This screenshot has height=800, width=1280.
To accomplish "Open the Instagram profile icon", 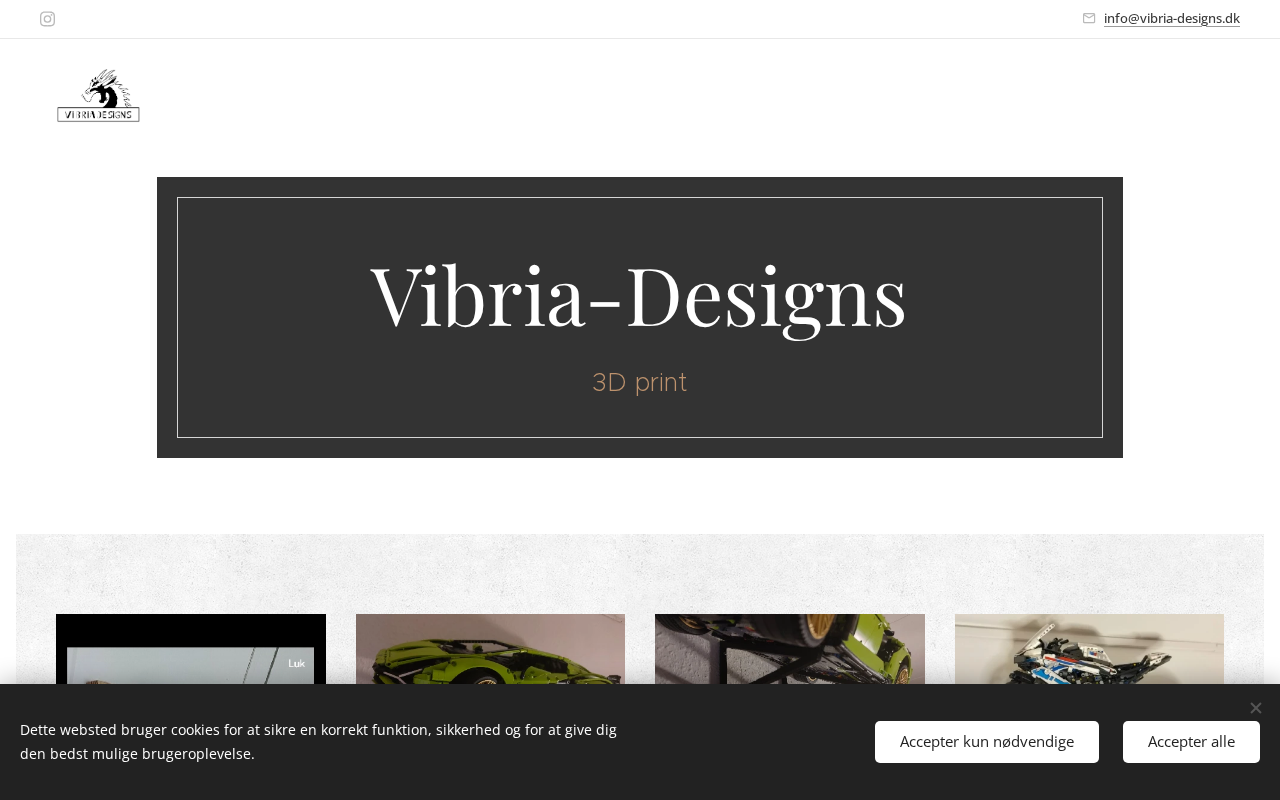I will tap(47, 19).
